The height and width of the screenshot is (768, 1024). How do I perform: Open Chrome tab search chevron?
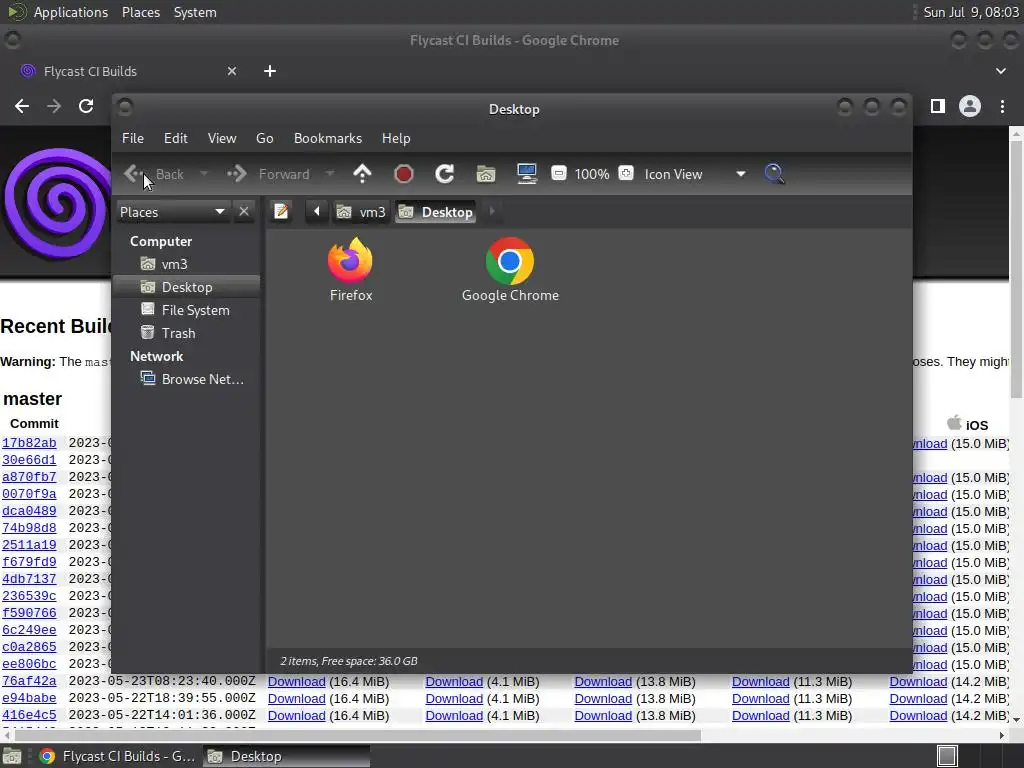click(x=1000, y=71)
